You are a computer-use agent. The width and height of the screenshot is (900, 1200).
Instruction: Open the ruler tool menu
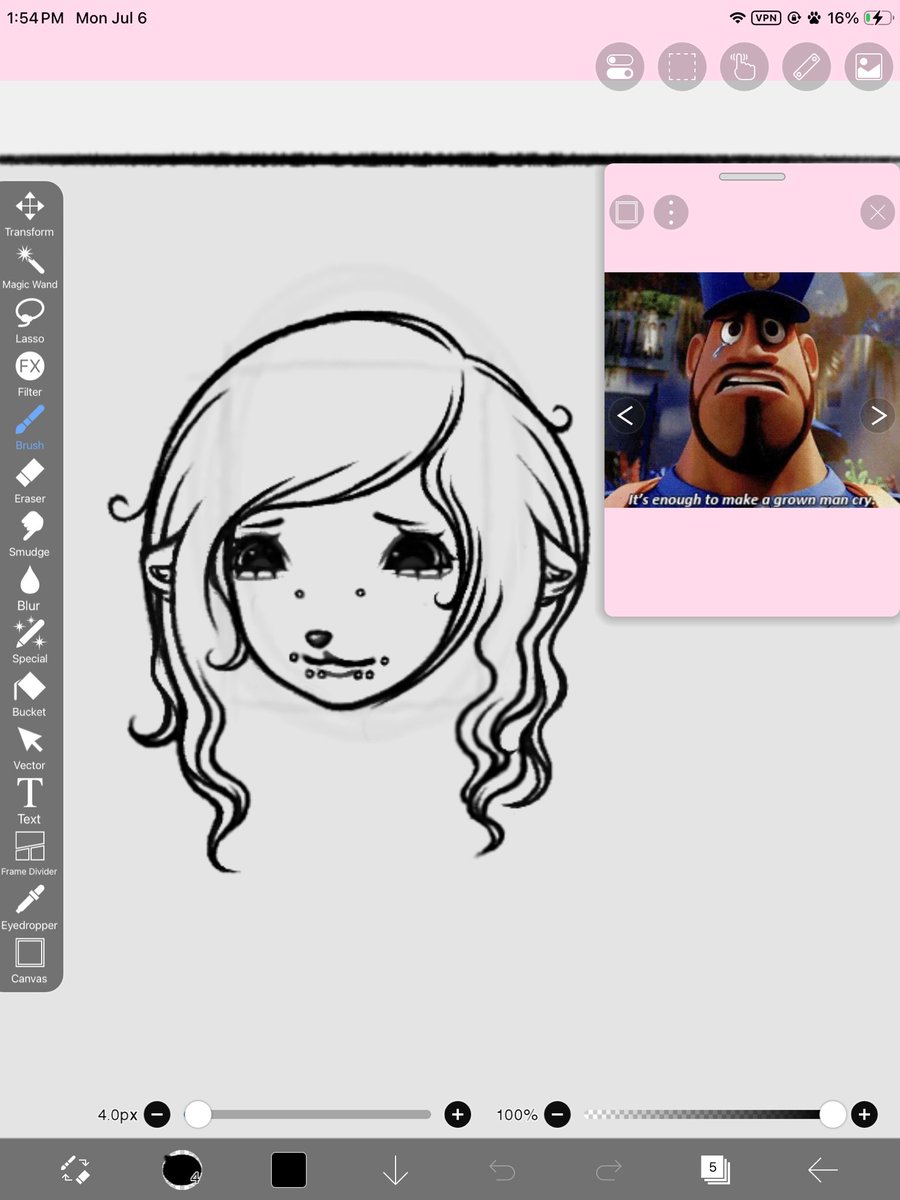coord(806,67)
